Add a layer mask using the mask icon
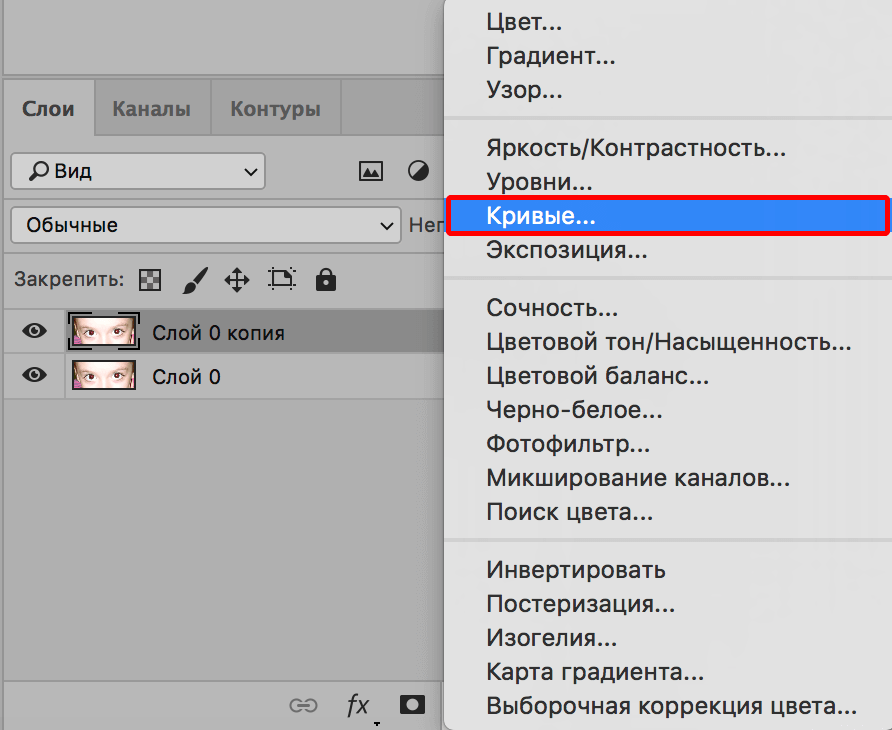The image size is (892, 730). (411, 705)
